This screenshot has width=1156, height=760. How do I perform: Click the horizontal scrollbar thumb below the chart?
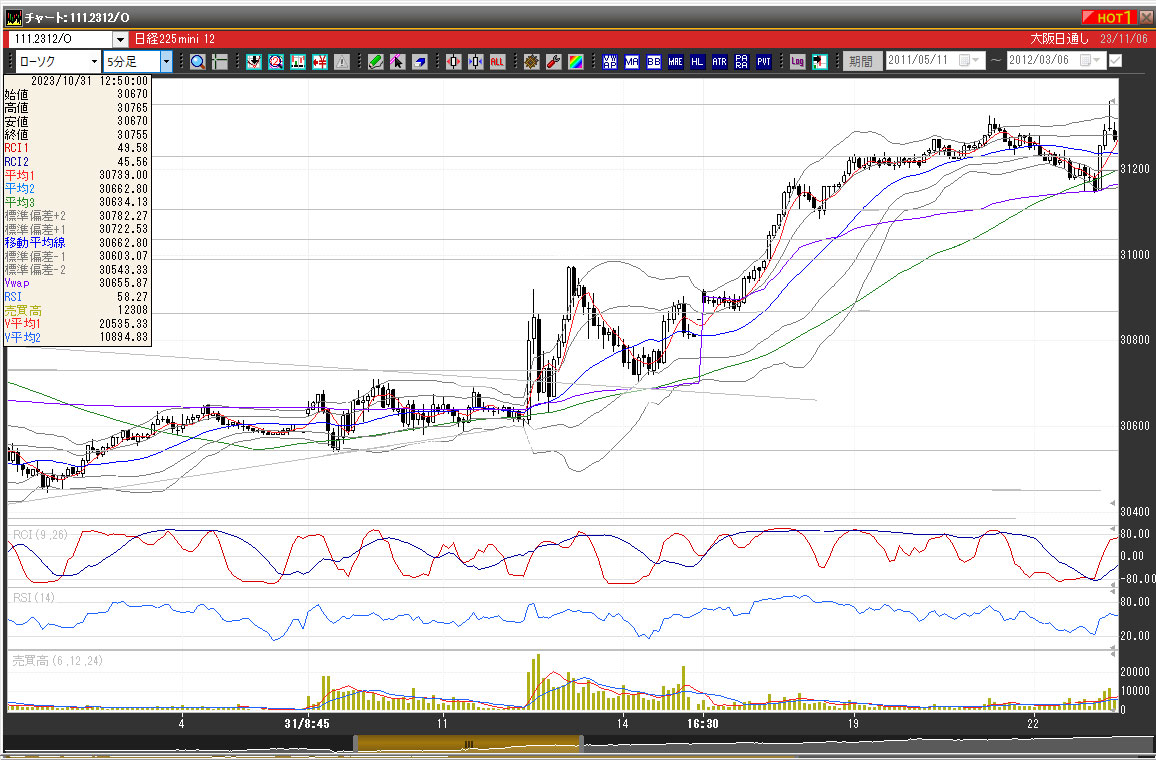point(469,743)
